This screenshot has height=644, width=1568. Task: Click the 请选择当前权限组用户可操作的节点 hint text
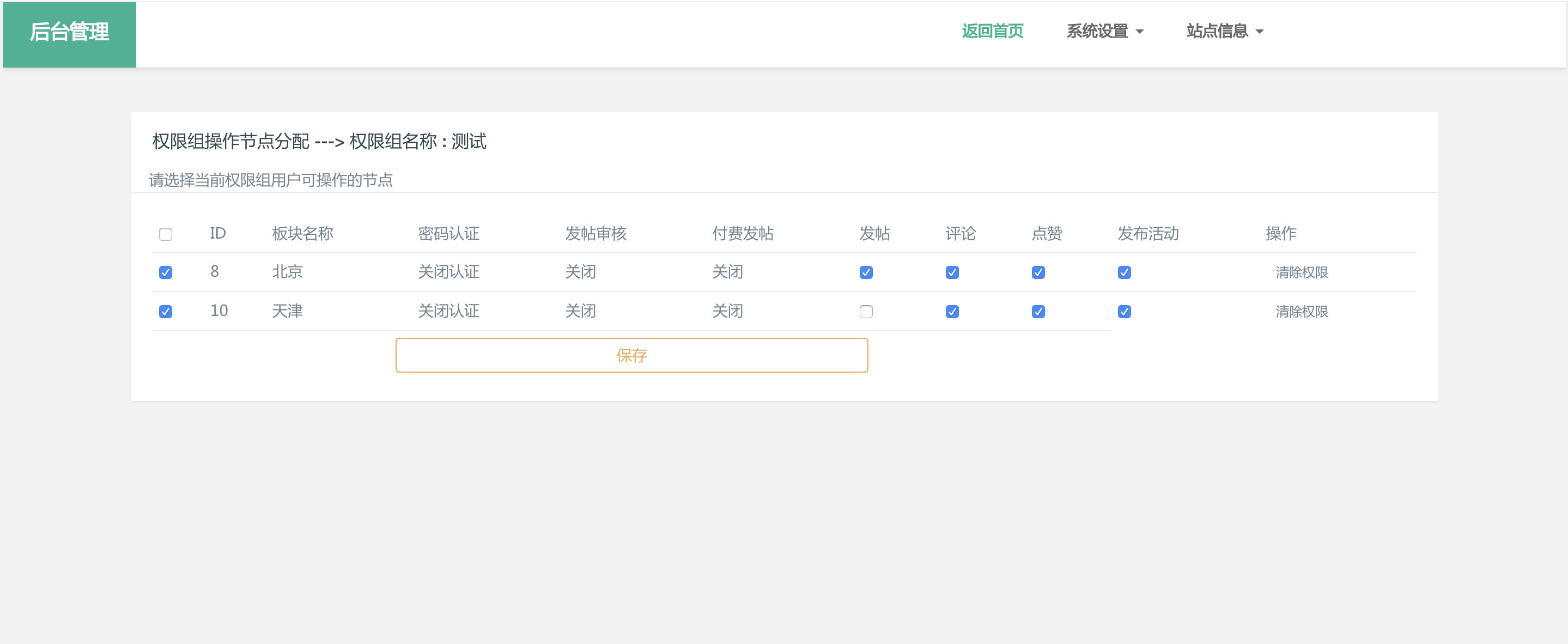coord(271,180)
